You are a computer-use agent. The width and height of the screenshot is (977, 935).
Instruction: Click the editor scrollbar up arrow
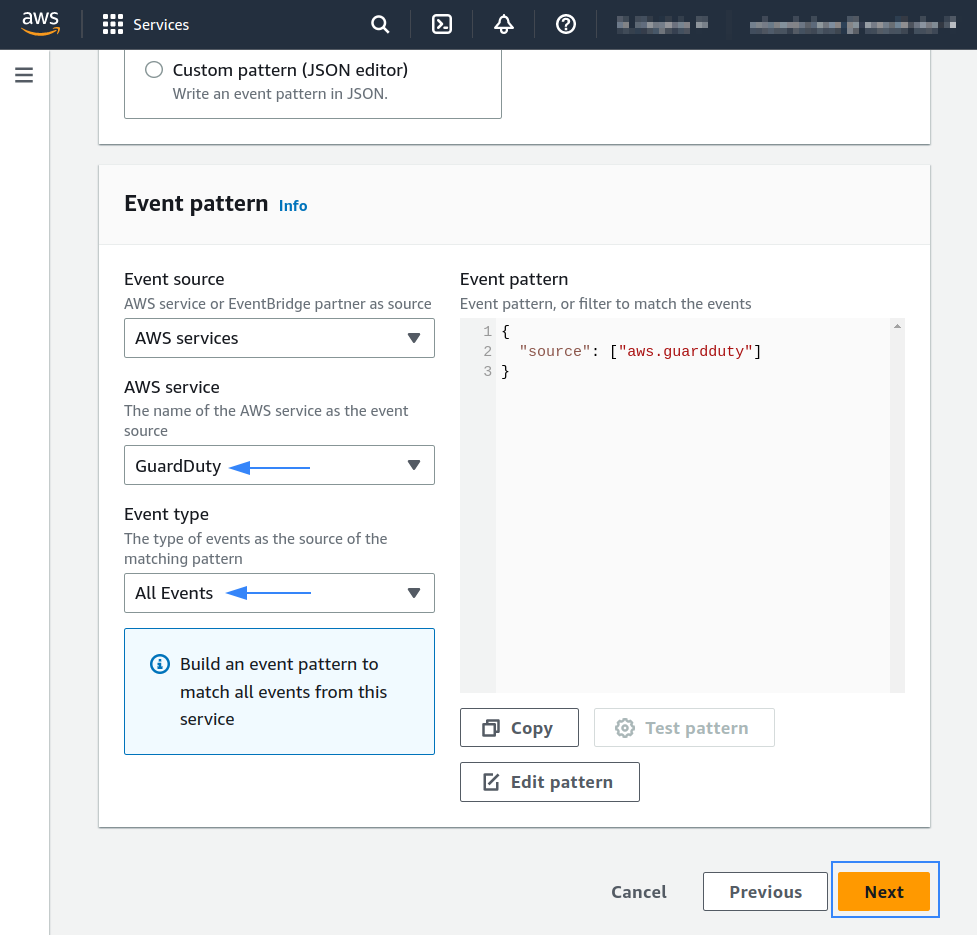(x=897, y=326)
